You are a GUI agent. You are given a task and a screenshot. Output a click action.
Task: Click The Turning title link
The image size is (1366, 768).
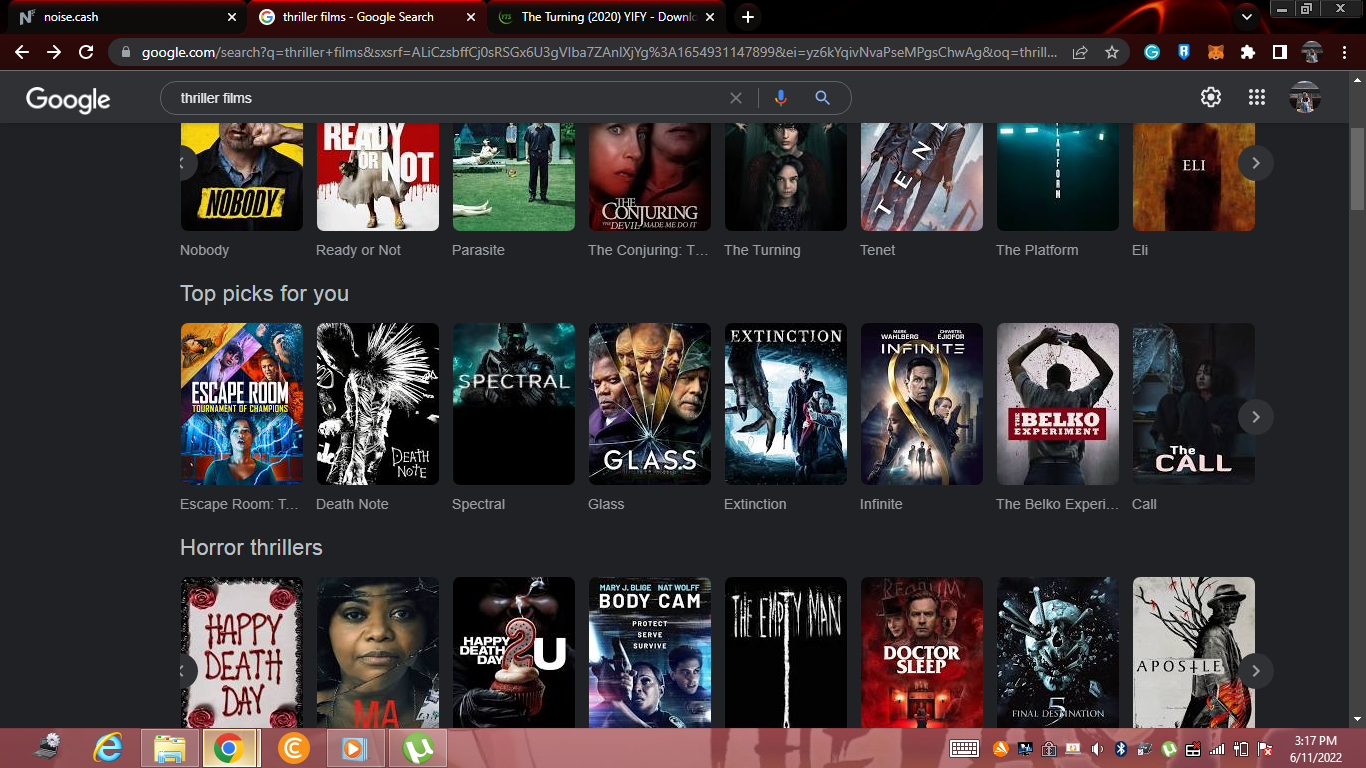click(762, 250)
